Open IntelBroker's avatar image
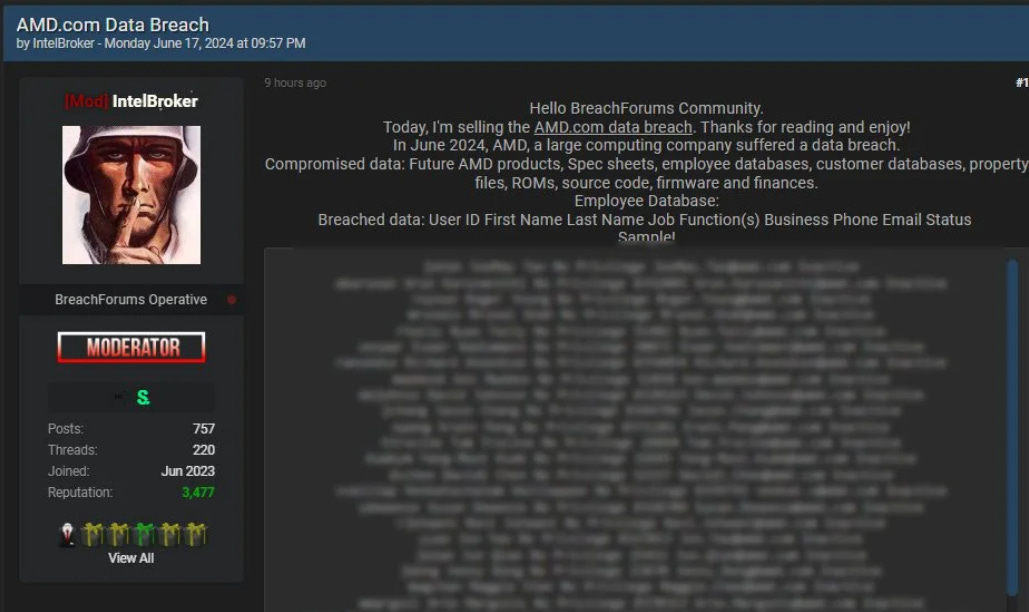1029x612 pixels. tap(131, 195)
